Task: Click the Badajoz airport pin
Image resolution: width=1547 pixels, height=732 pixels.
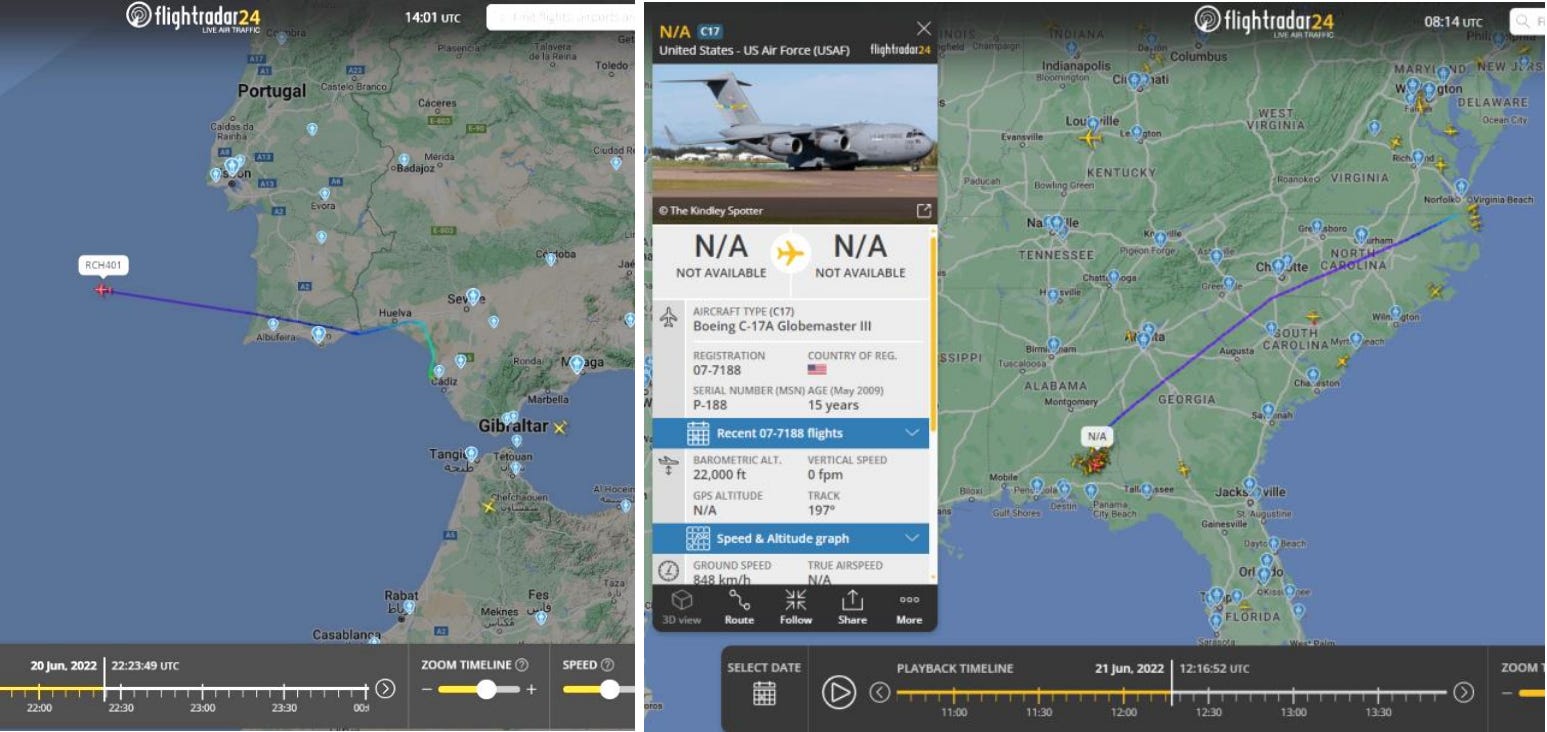Action: pyautogui.click(x=404, y=159)
